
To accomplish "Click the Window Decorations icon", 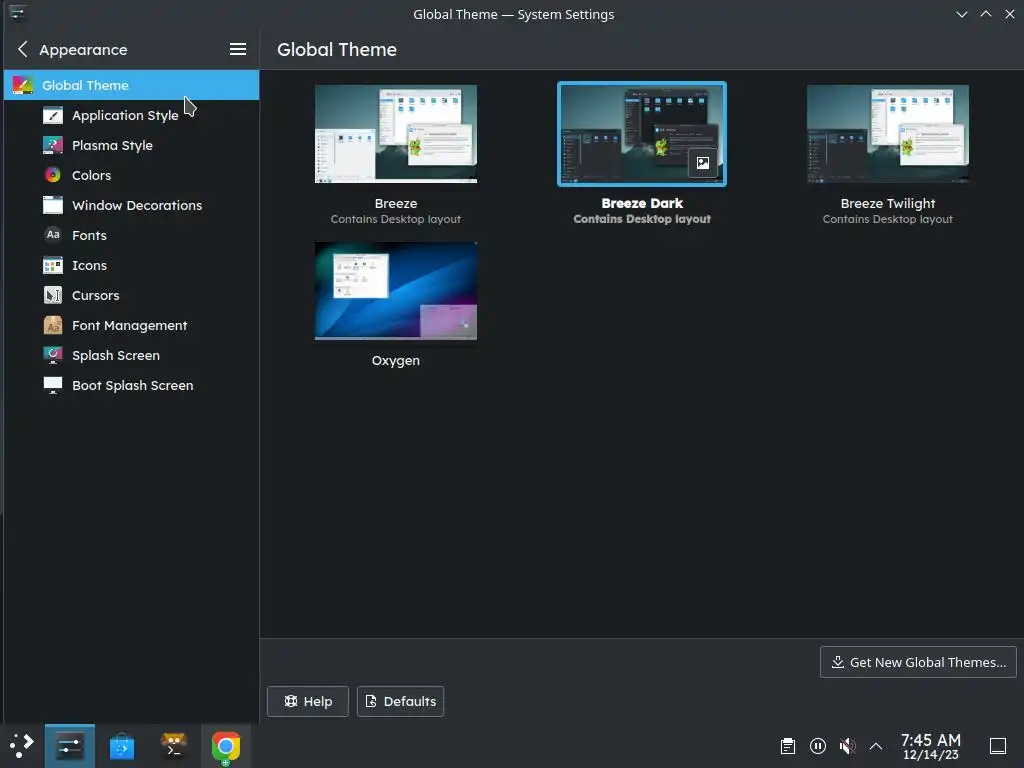I will [x=52, y=205].
